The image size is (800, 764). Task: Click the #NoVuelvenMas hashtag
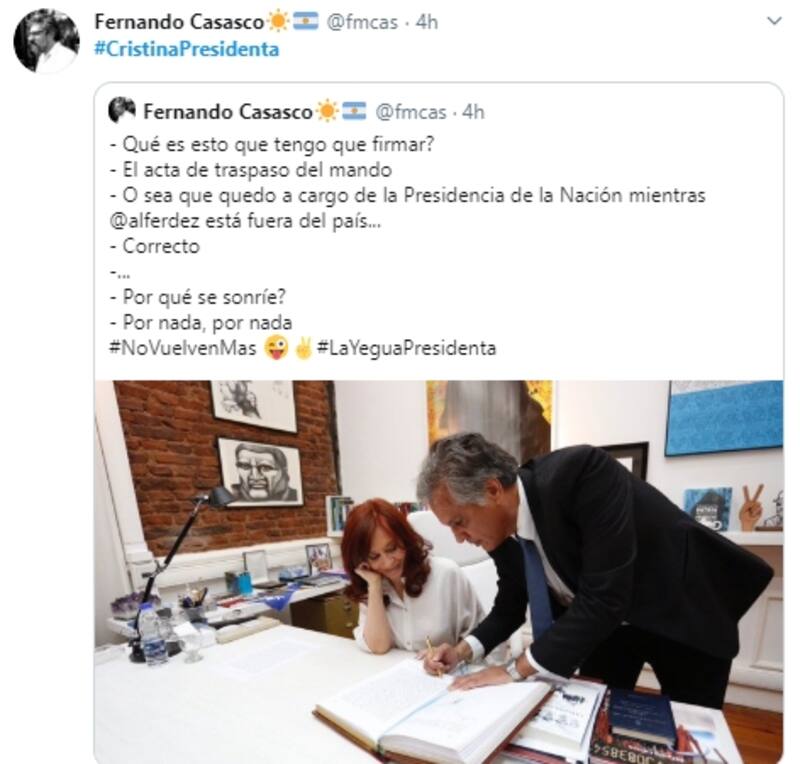coord(183,348)
